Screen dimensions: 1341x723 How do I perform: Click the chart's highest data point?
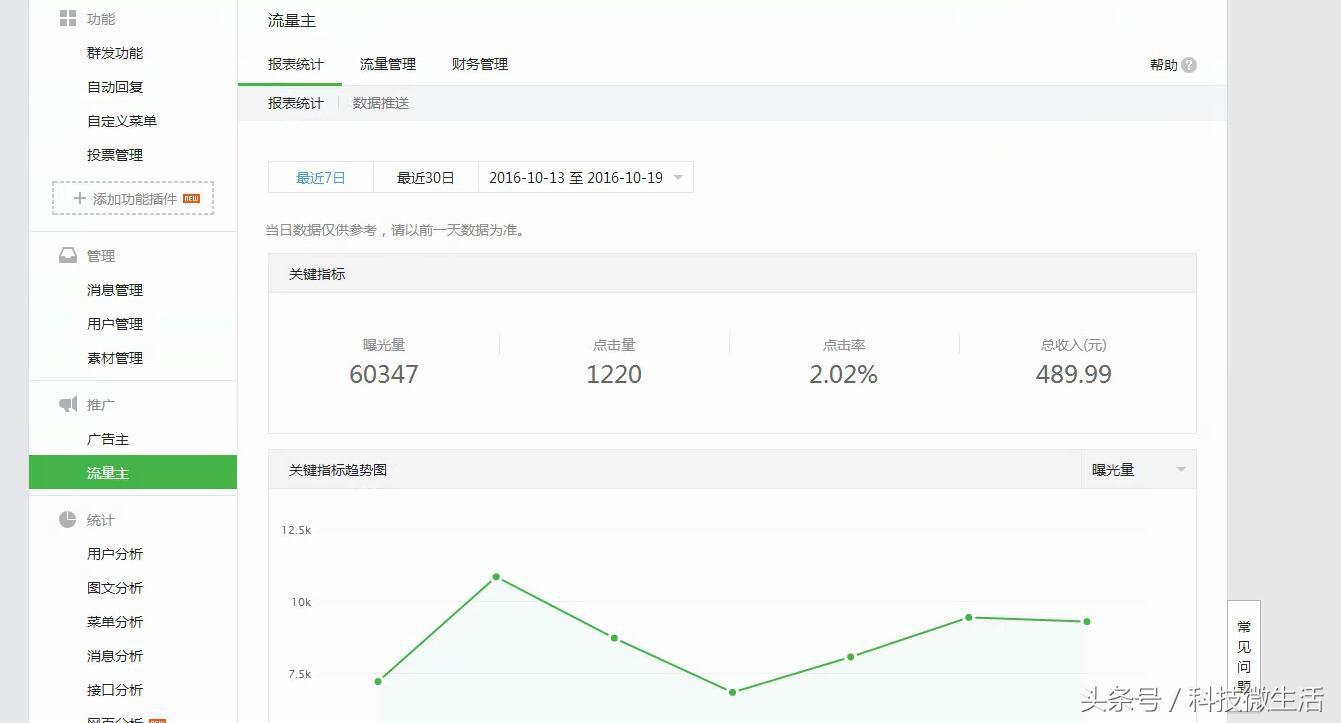tap(496, 577)
